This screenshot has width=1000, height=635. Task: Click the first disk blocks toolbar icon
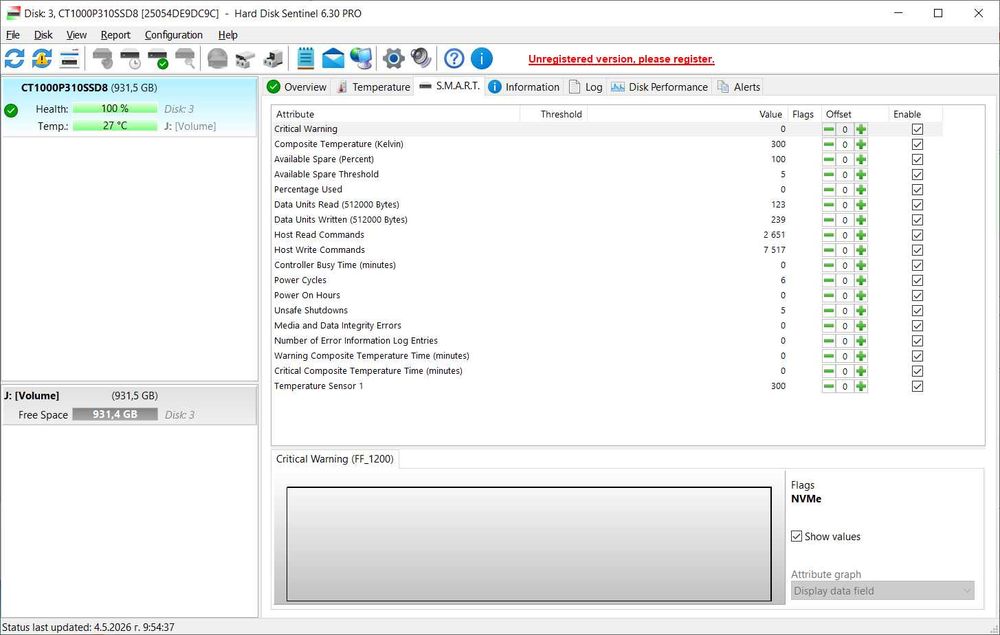coord(245,59)
